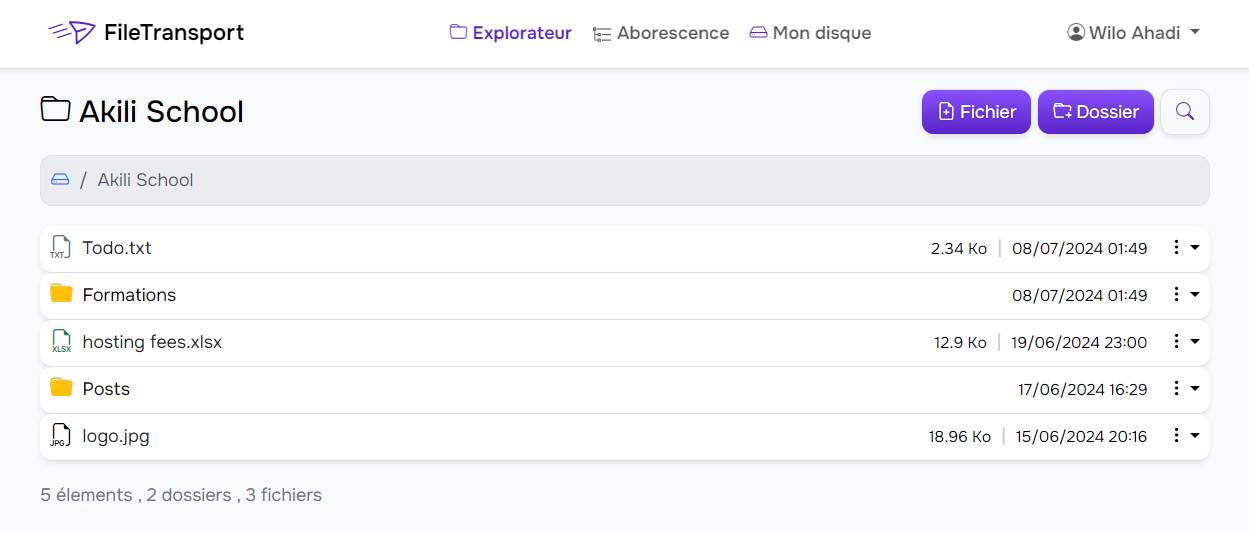Click the search magnifier icon button
This screenshot has height=533, width=1249.
click(x=1185, y=112)
